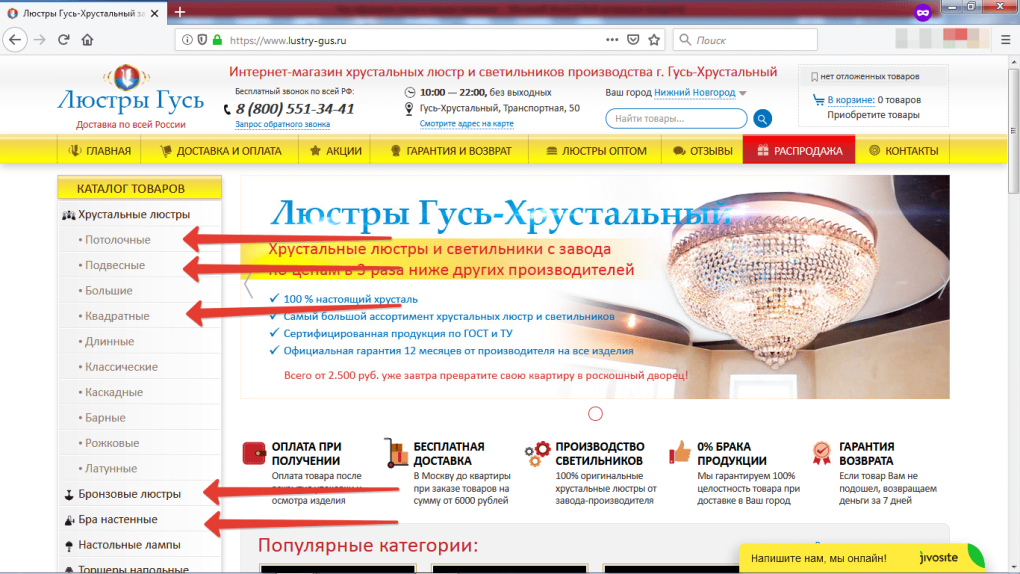Image resolution: width=1020 pixels, height=574 pixels.
Task: Open the В корзине cart link
Action: [850, 100]
